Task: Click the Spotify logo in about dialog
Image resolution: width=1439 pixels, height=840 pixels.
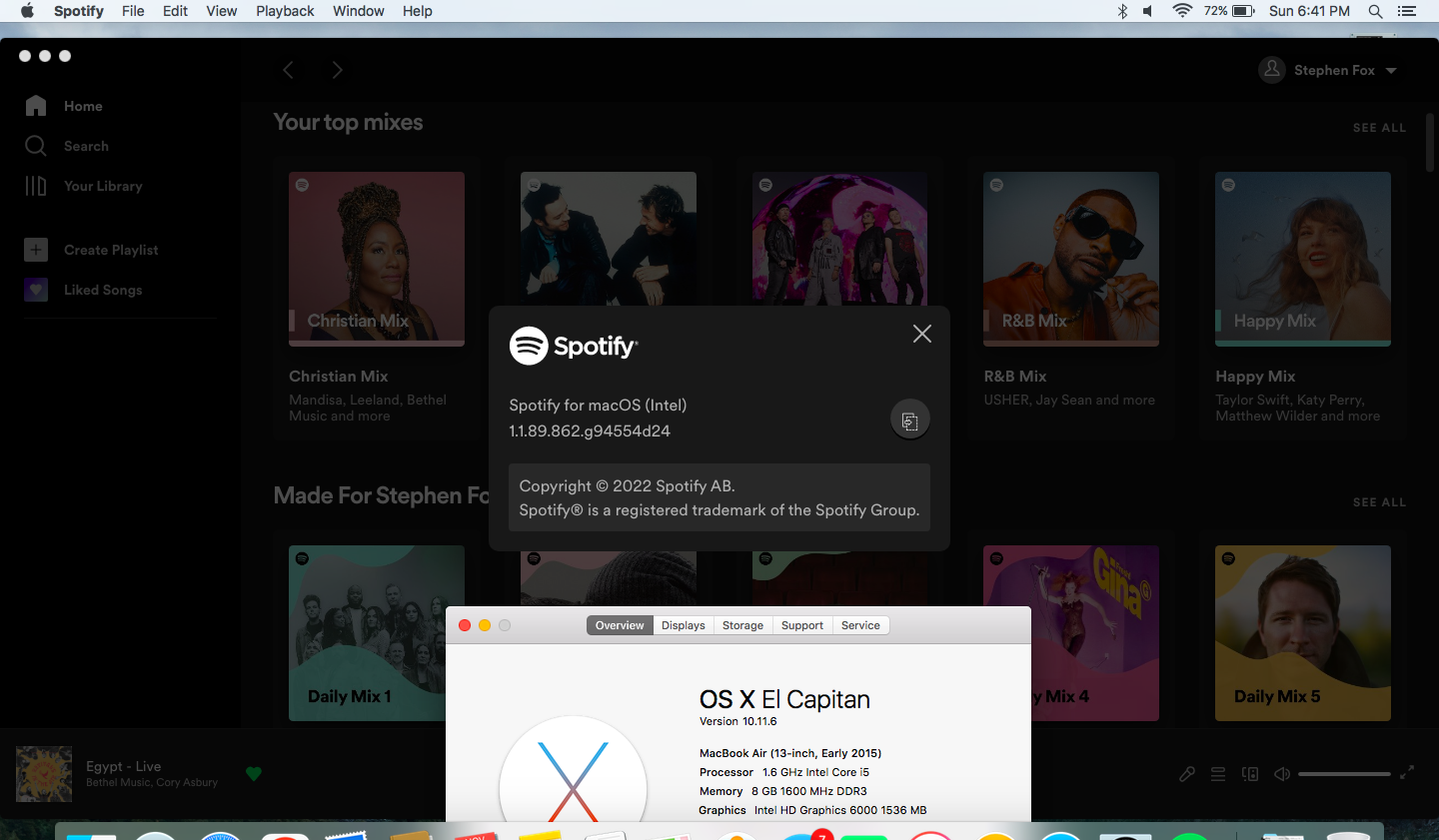Action: coord(574,346)
